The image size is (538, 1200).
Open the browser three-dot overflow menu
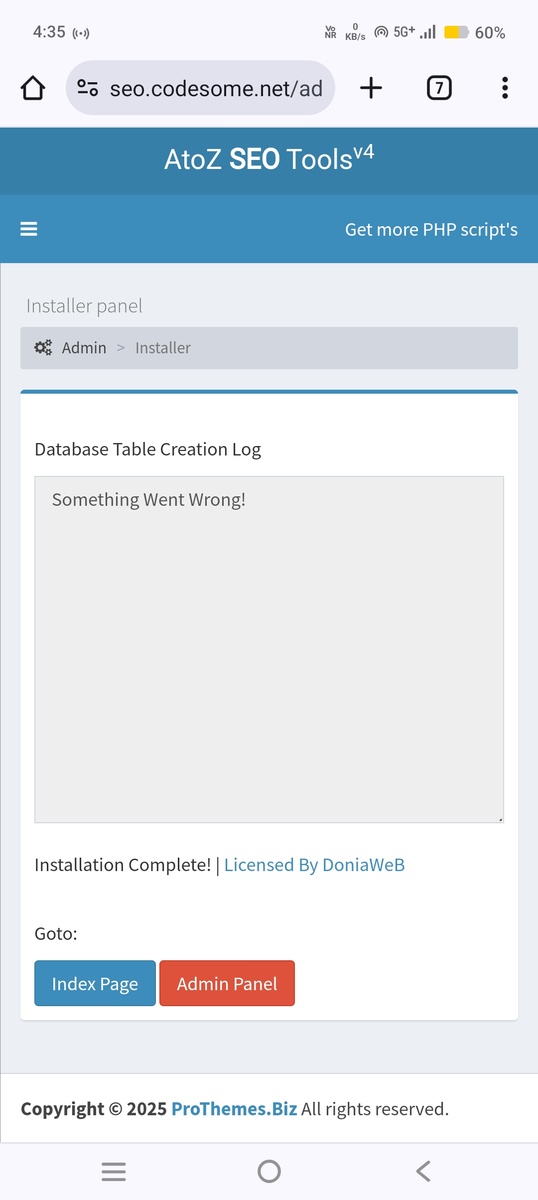pyautogui.click(x=505, y=88)
